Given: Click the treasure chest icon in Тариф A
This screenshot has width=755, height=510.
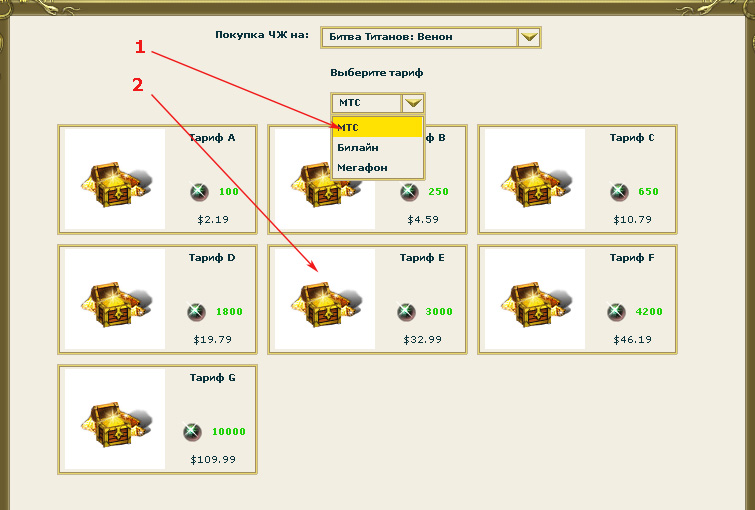Looking at the screenshot, I should (x=114, y=179).
